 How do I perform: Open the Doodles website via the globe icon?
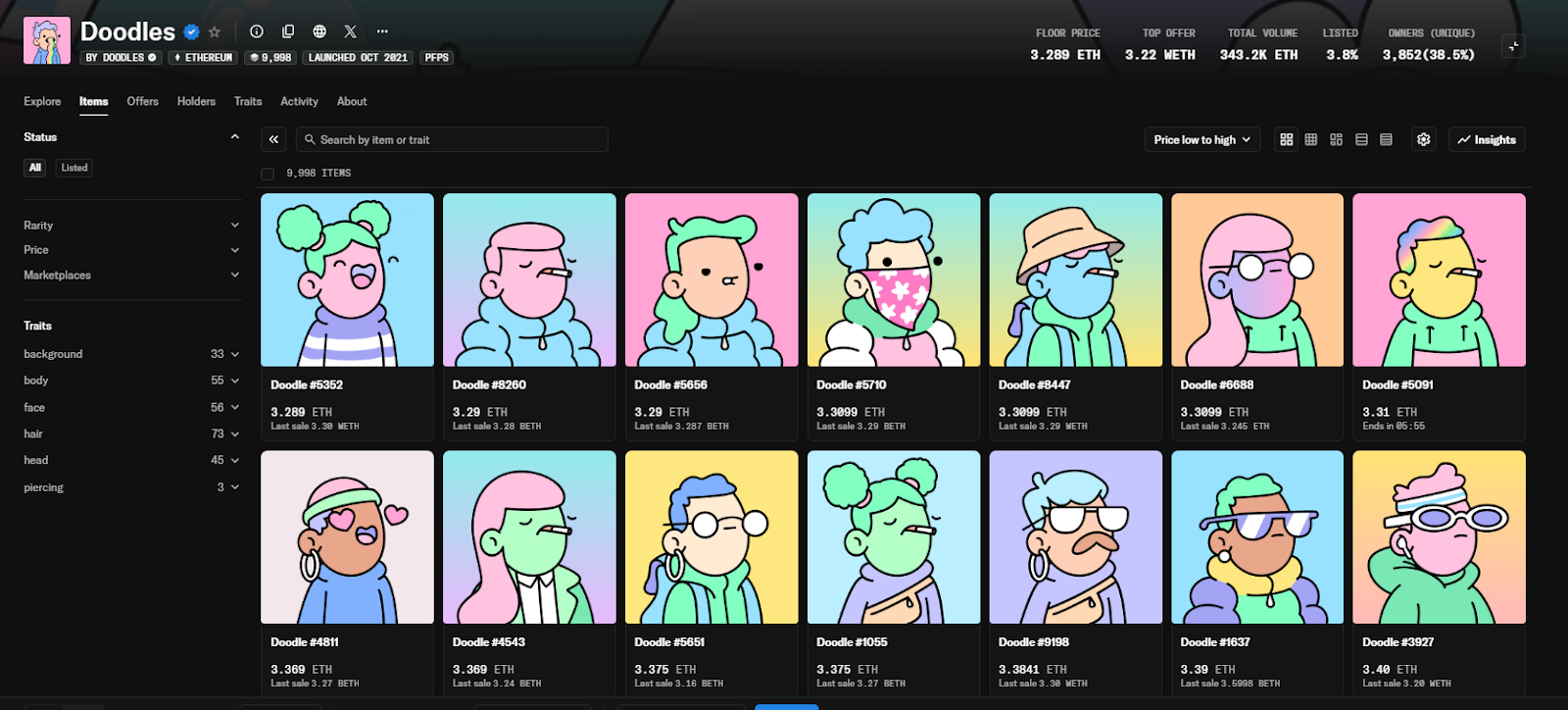pyautogui.click(x=319, y=31)
